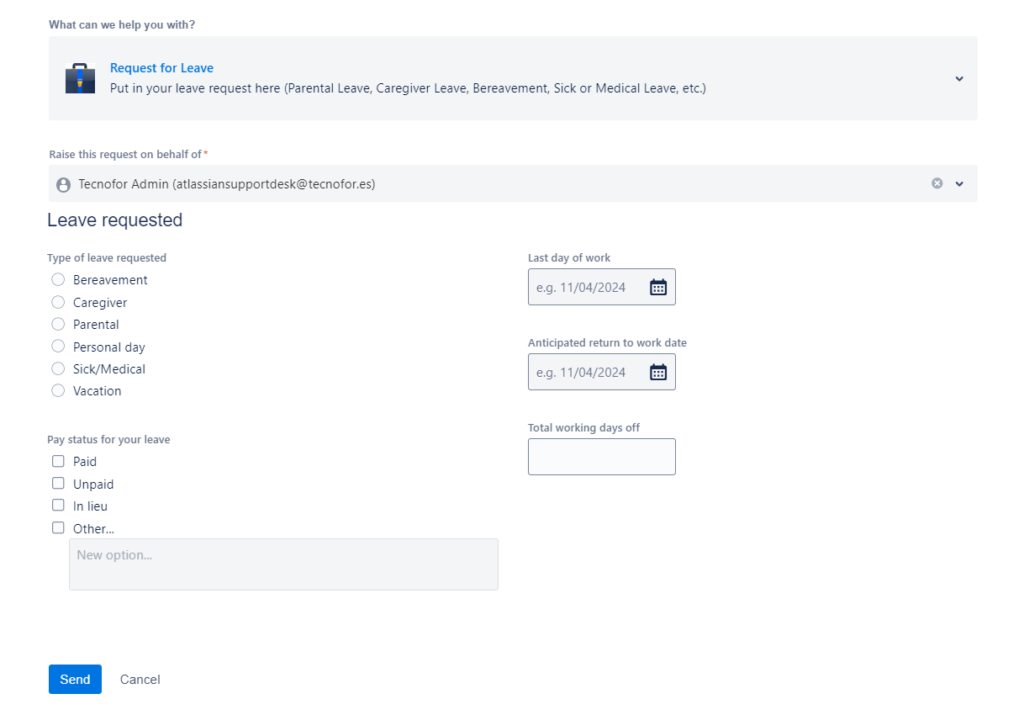Select Vacation radio button
The image size is (1024, 715).
pyautogui.click(x=58, y=391)
